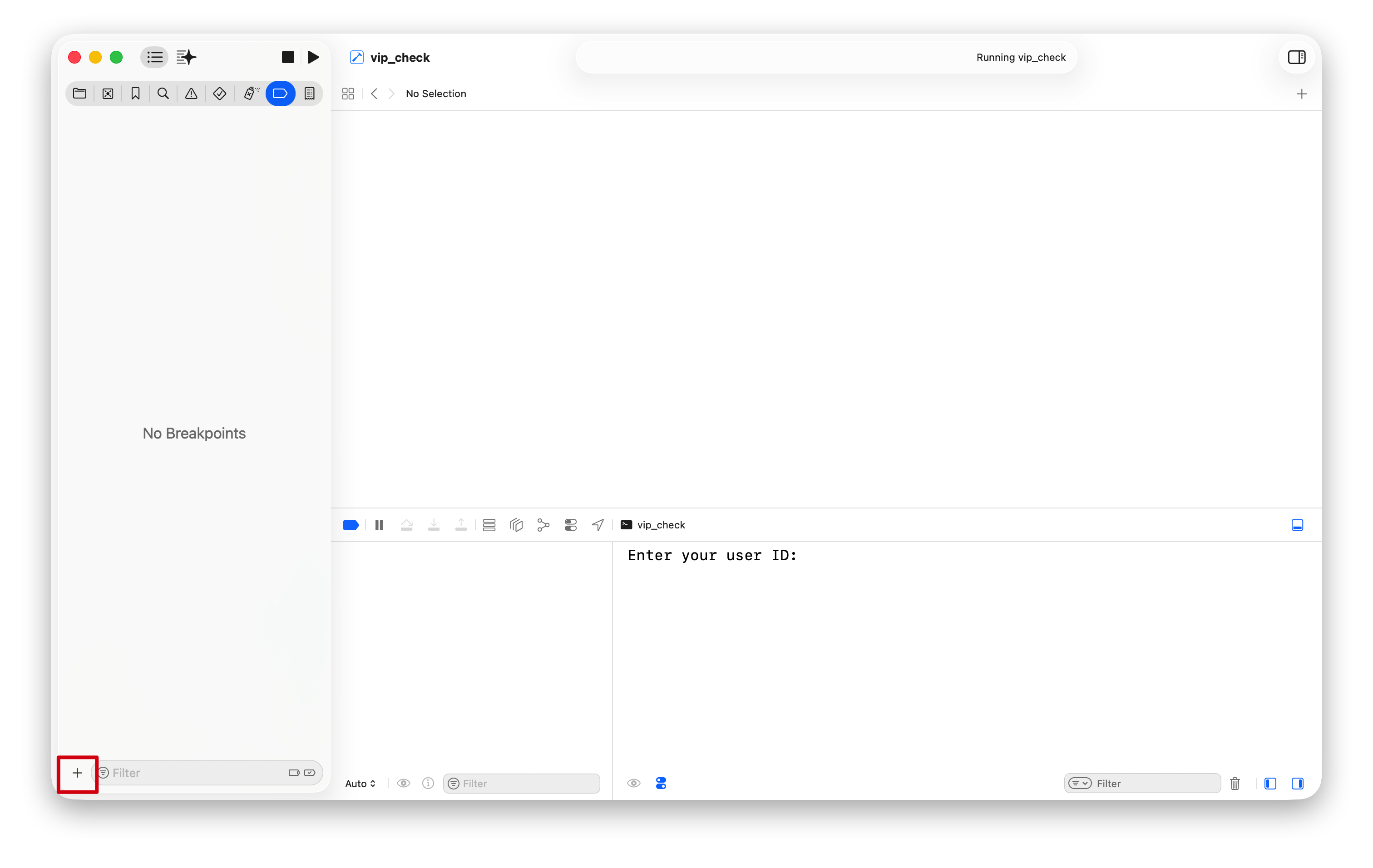This screenshot has height=868, width=1373.
Task: Hide the variables view pane
Action: [1270, 783]
